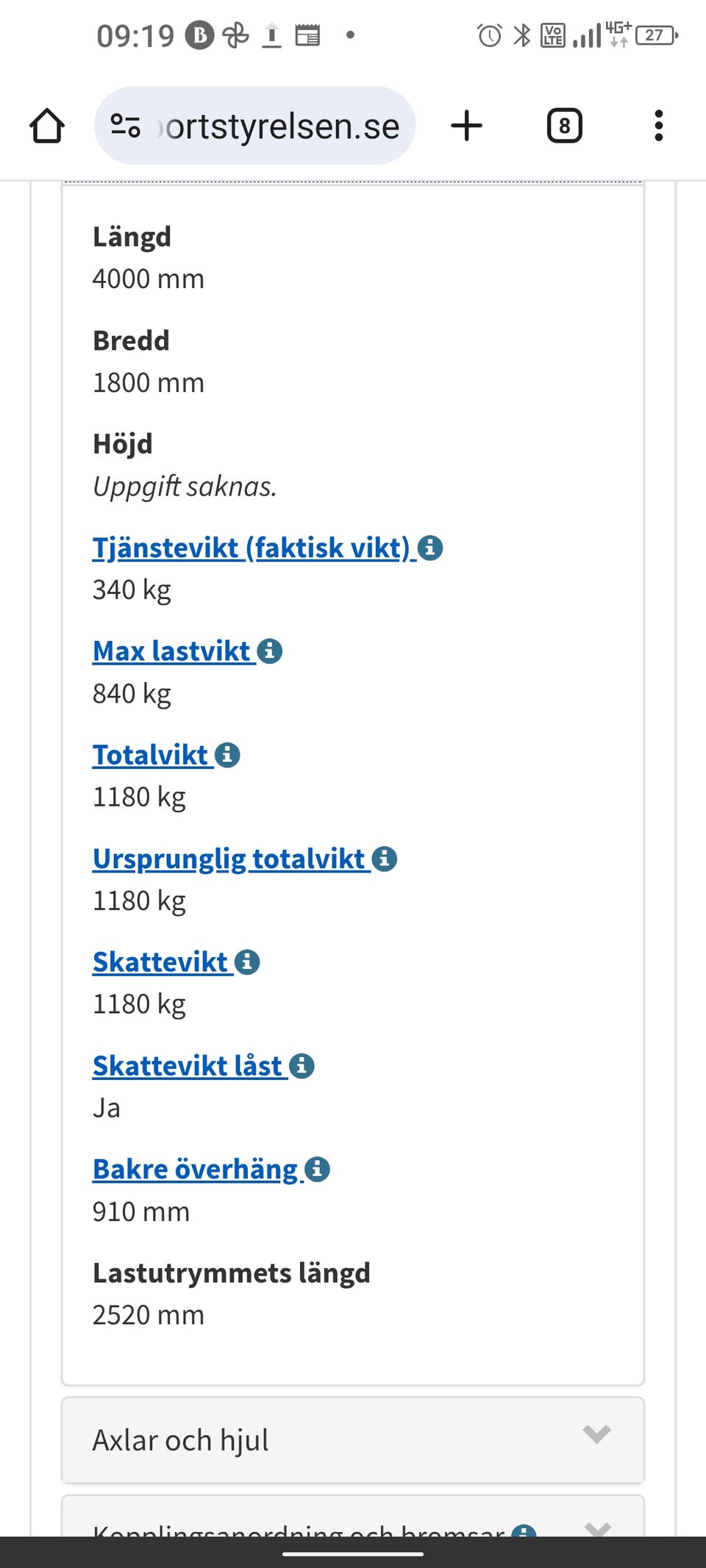The width and height of the screenshot is (706, 1568).
Task: Open the browser three-dot menu
Action: (658, 126)
